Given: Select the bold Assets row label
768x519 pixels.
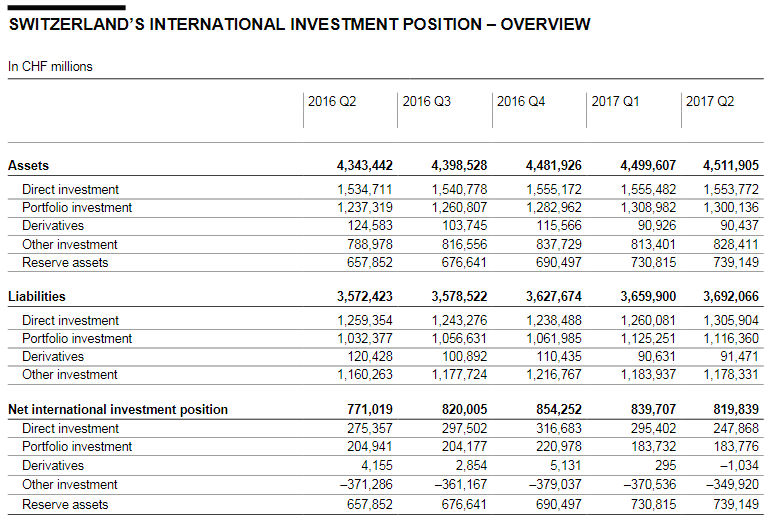Looking at the screenshot, I should coord(28,166).
